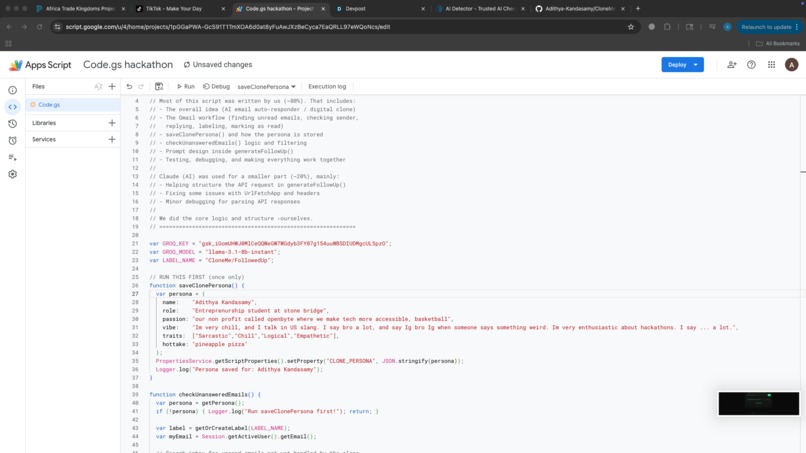The height and width of the screenshot is (453, 806).
Task: Select the Code.gs file in Files
Action: pos(73,104)
